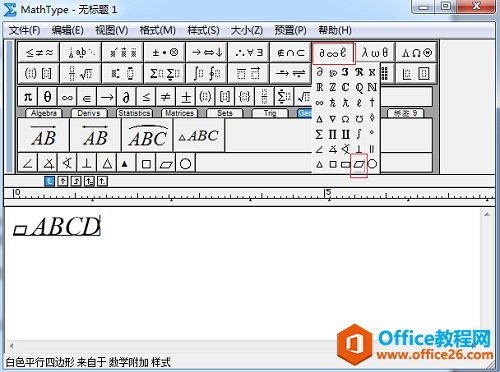Insert right arrow from small bar
Screen dimensions: 500x372
(107, 97)
